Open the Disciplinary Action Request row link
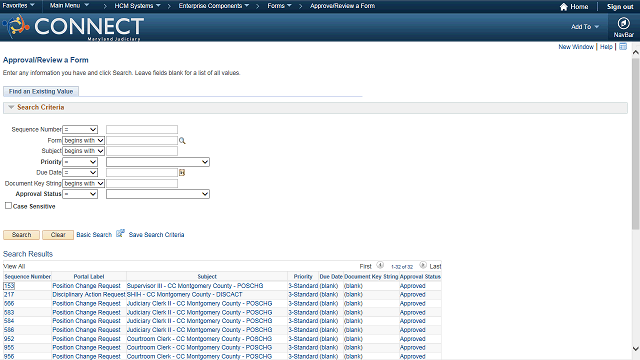The image size is (640, 360). (89, 294)
